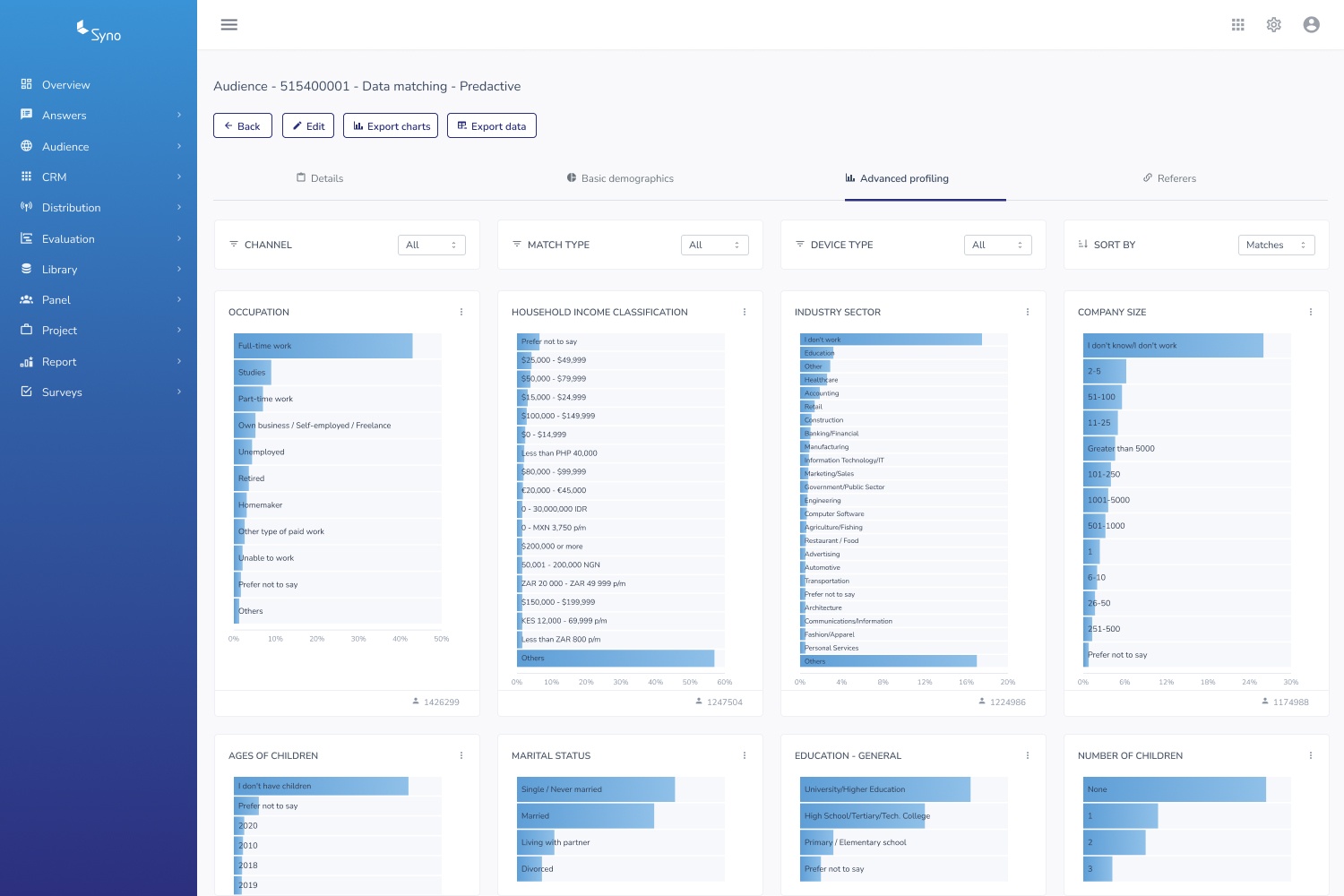The width and height of the screenshot is (1344, 896).
Task: Open Project section in sidebar
Action: (x=99, y=331)
